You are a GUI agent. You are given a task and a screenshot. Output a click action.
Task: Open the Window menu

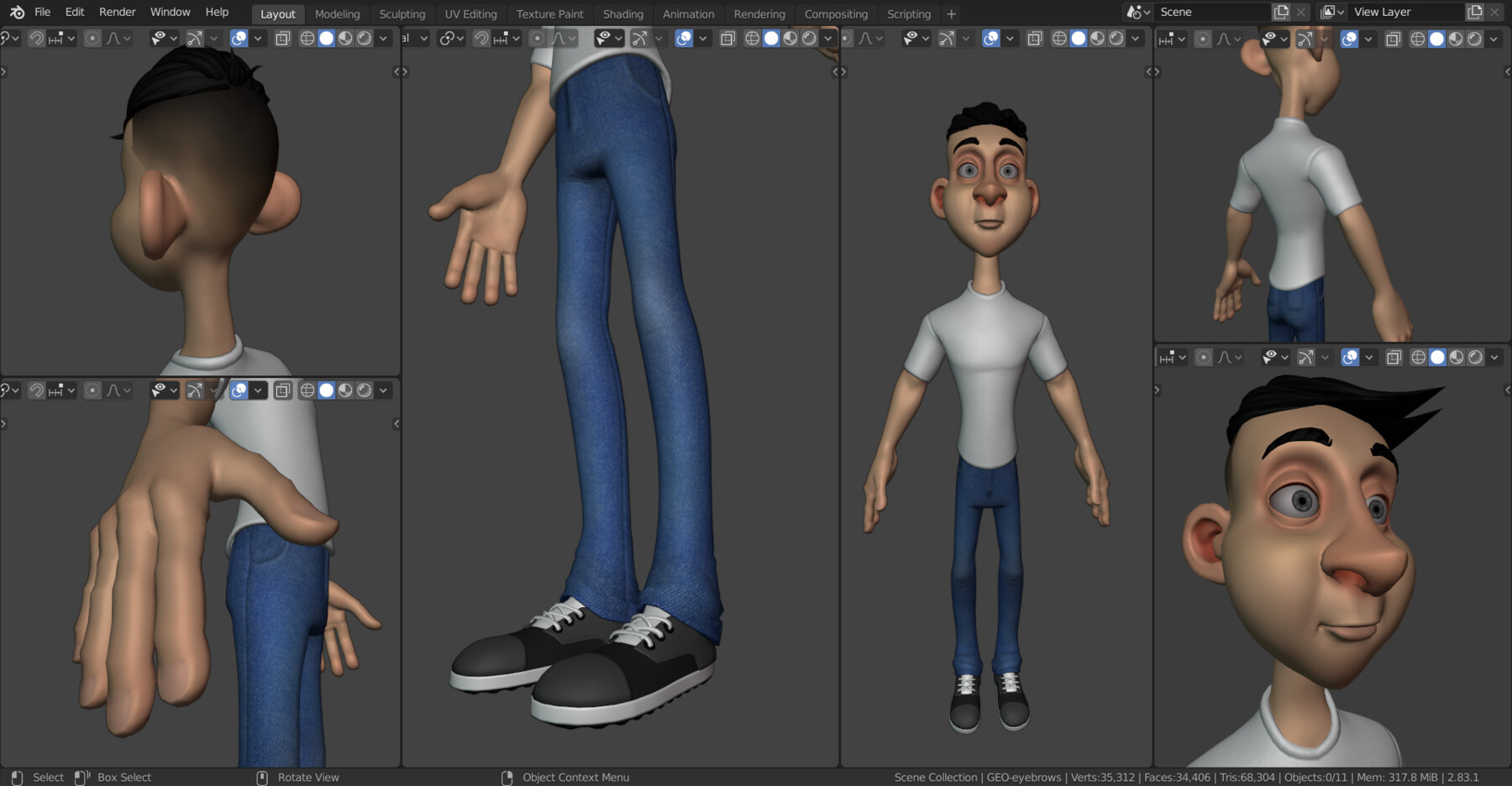point(170,13)
